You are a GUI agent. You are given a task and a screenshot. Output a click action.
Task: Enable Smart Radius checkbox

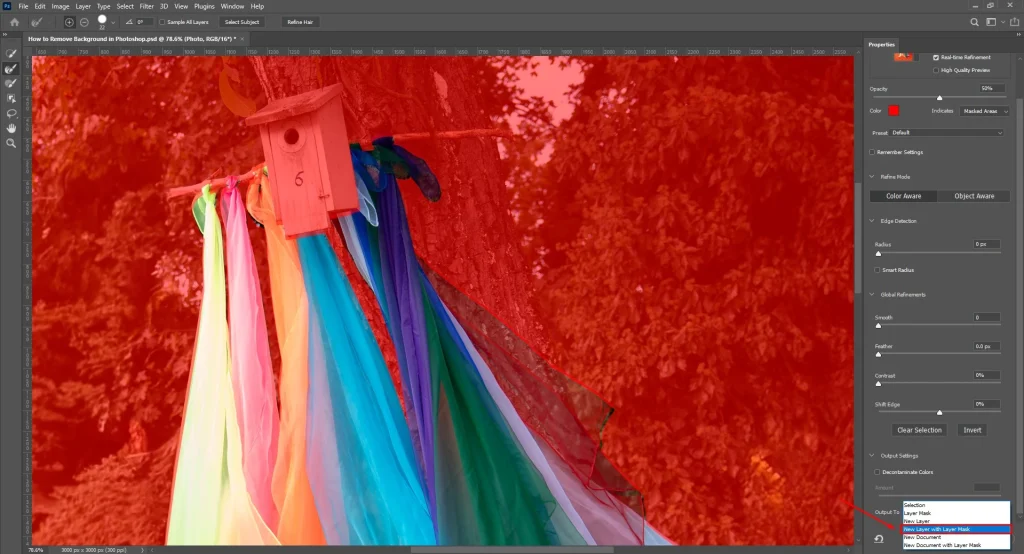pyautogui.click(x=877, y=270)
